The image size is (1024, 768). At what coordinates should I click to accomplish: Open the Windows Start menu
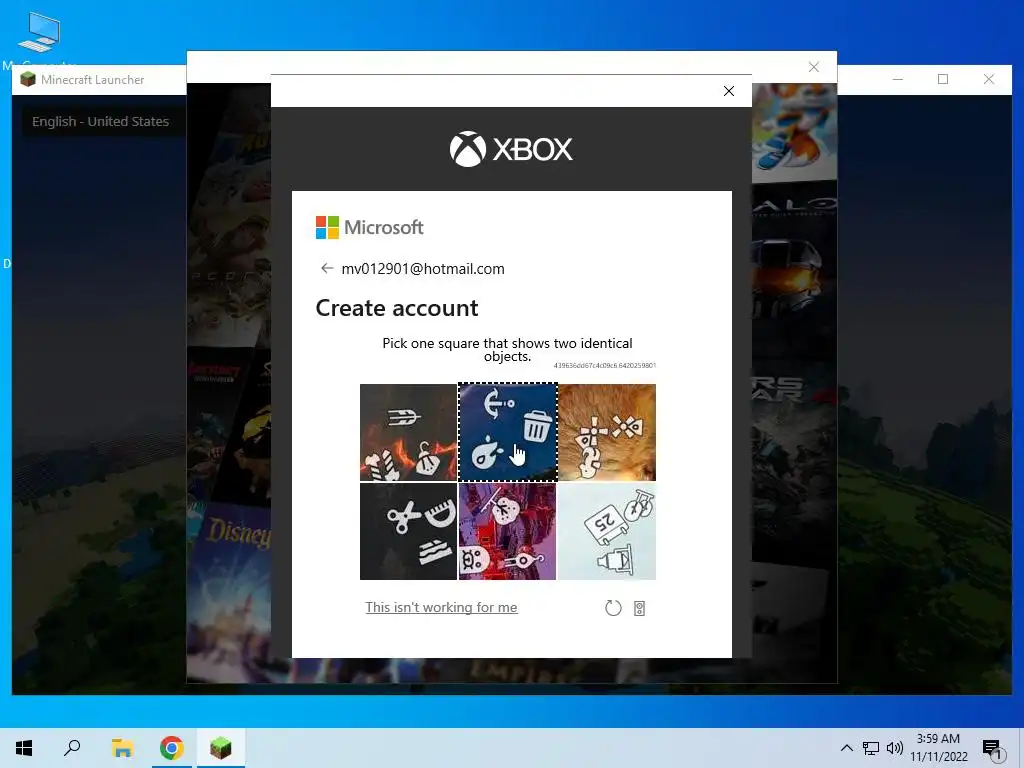pyautogui.click(x=24, y=748)
